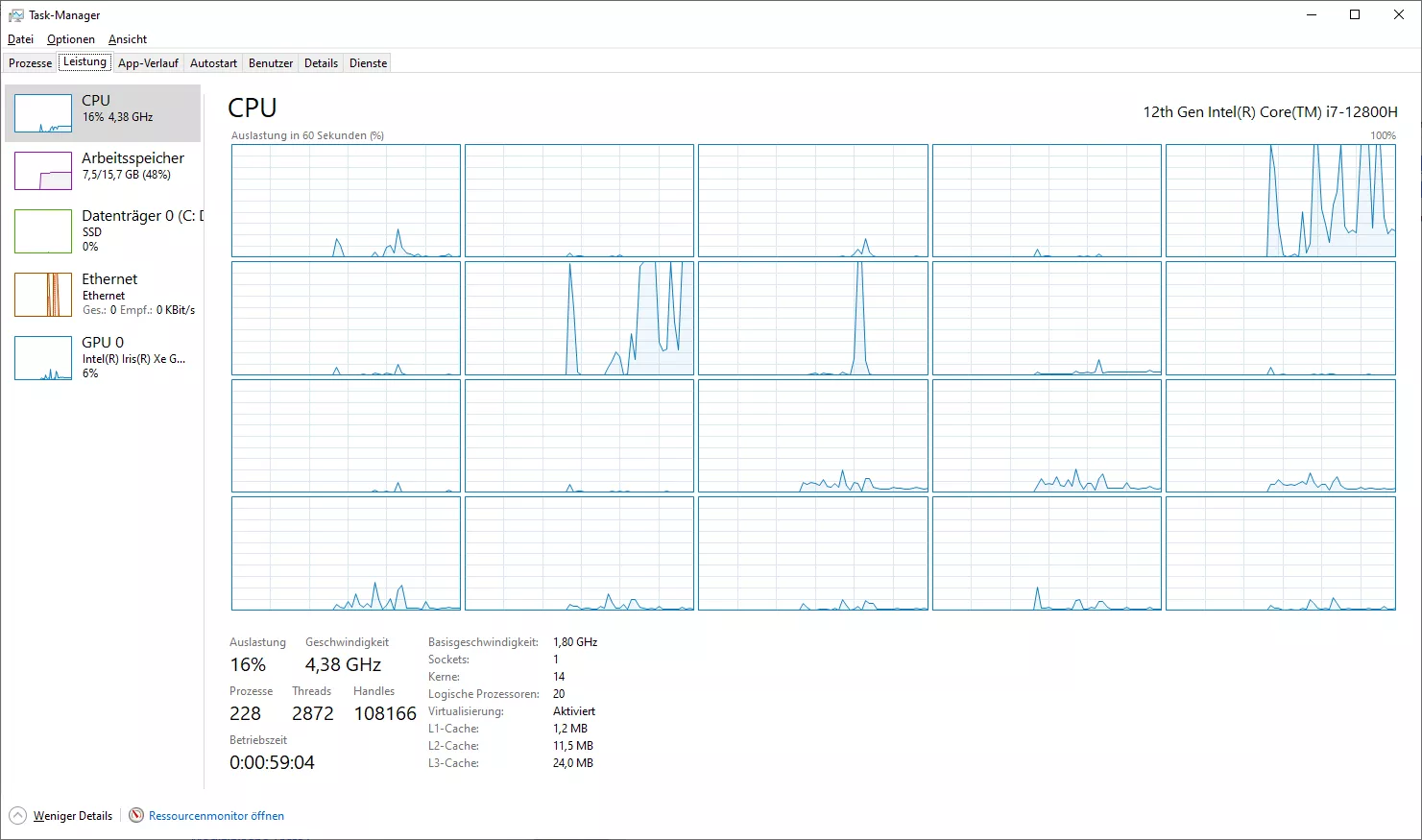Select the CPU performance entry in sidebar
Image resolution: width=1422 pixels, height=840 pixels.
coord(103,113)
